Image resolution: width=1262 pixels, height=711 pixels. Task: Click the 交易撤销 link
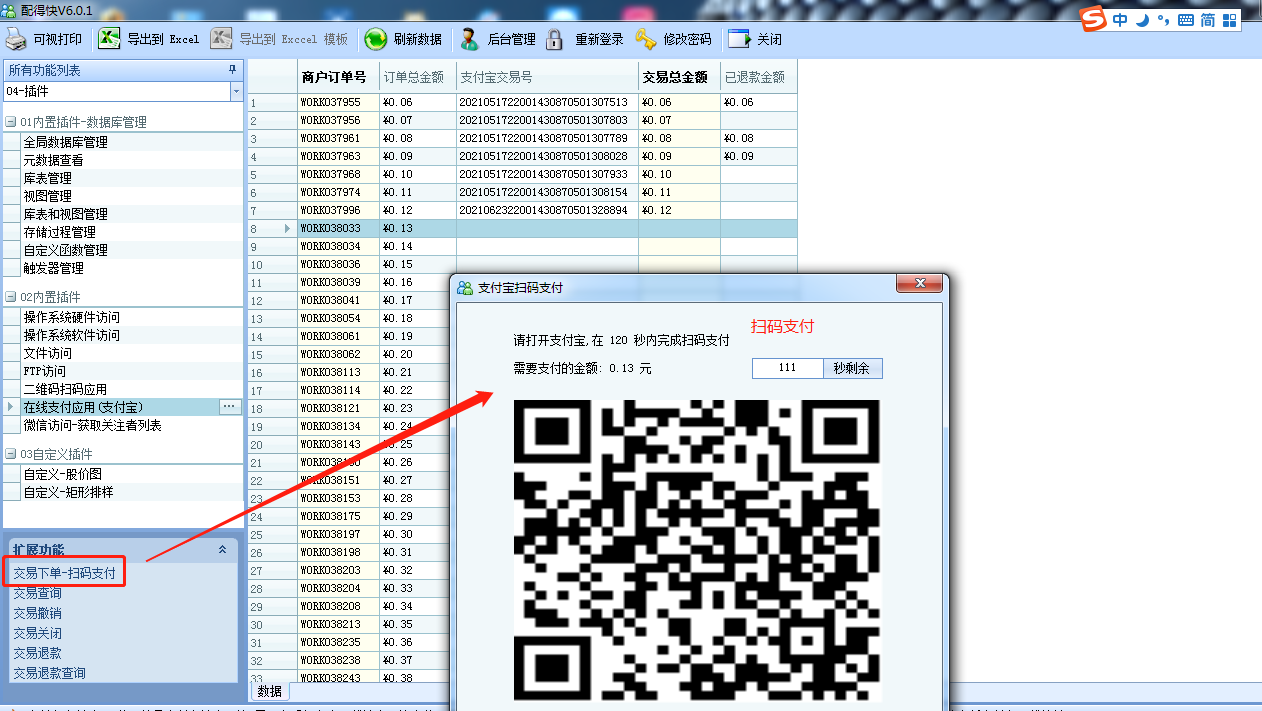pos(37,613)
